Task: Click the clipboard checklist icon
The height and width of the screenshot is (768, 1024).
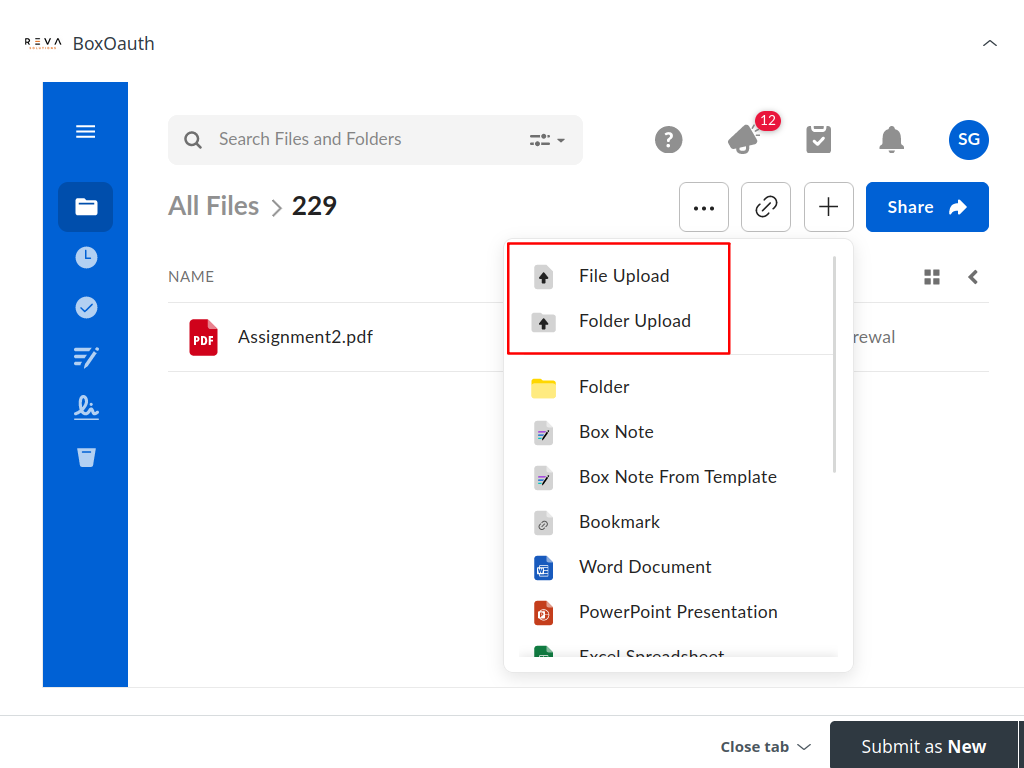Action: coord(818,140)
